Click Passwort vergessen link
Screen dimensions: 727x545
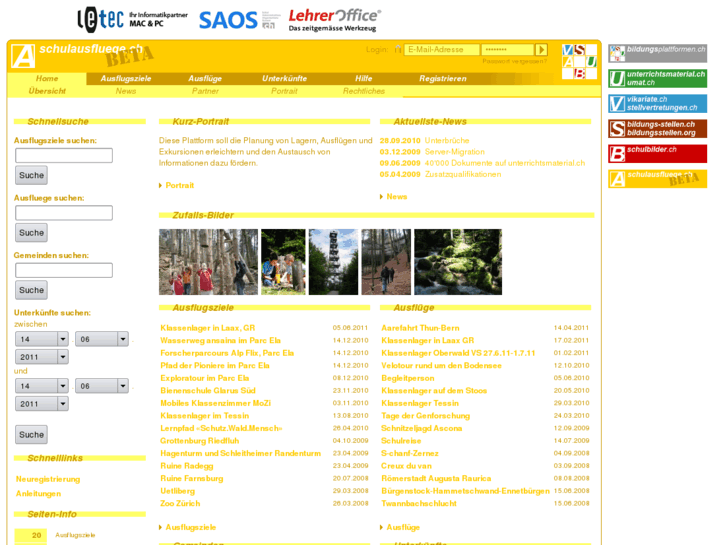(515, 61)
